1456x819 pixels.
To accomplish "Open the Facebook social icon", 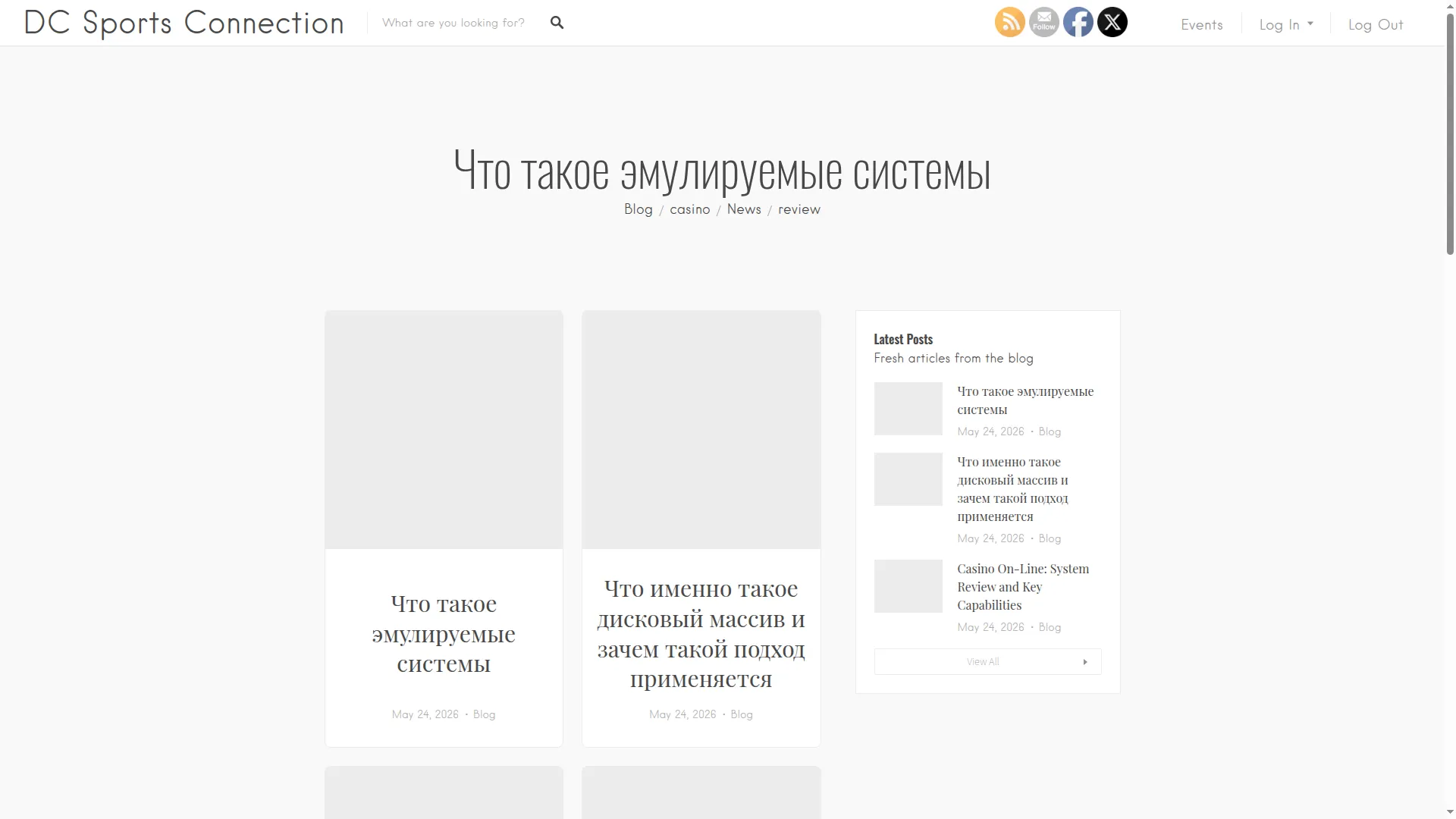I will (x=1078, y=22).
